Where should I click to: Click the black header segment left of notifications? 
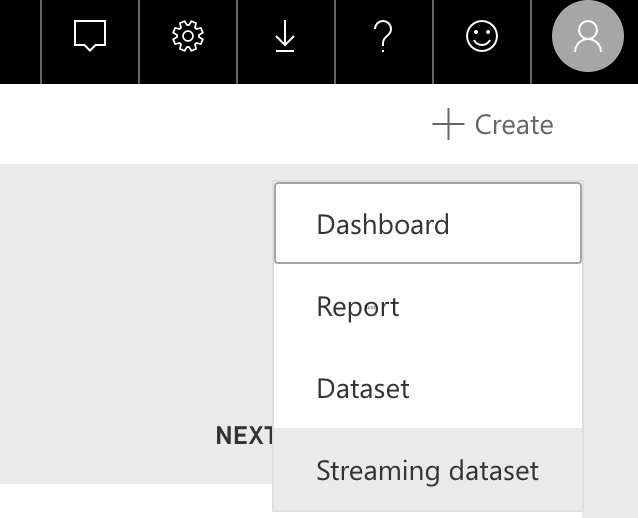pos(20,37)
